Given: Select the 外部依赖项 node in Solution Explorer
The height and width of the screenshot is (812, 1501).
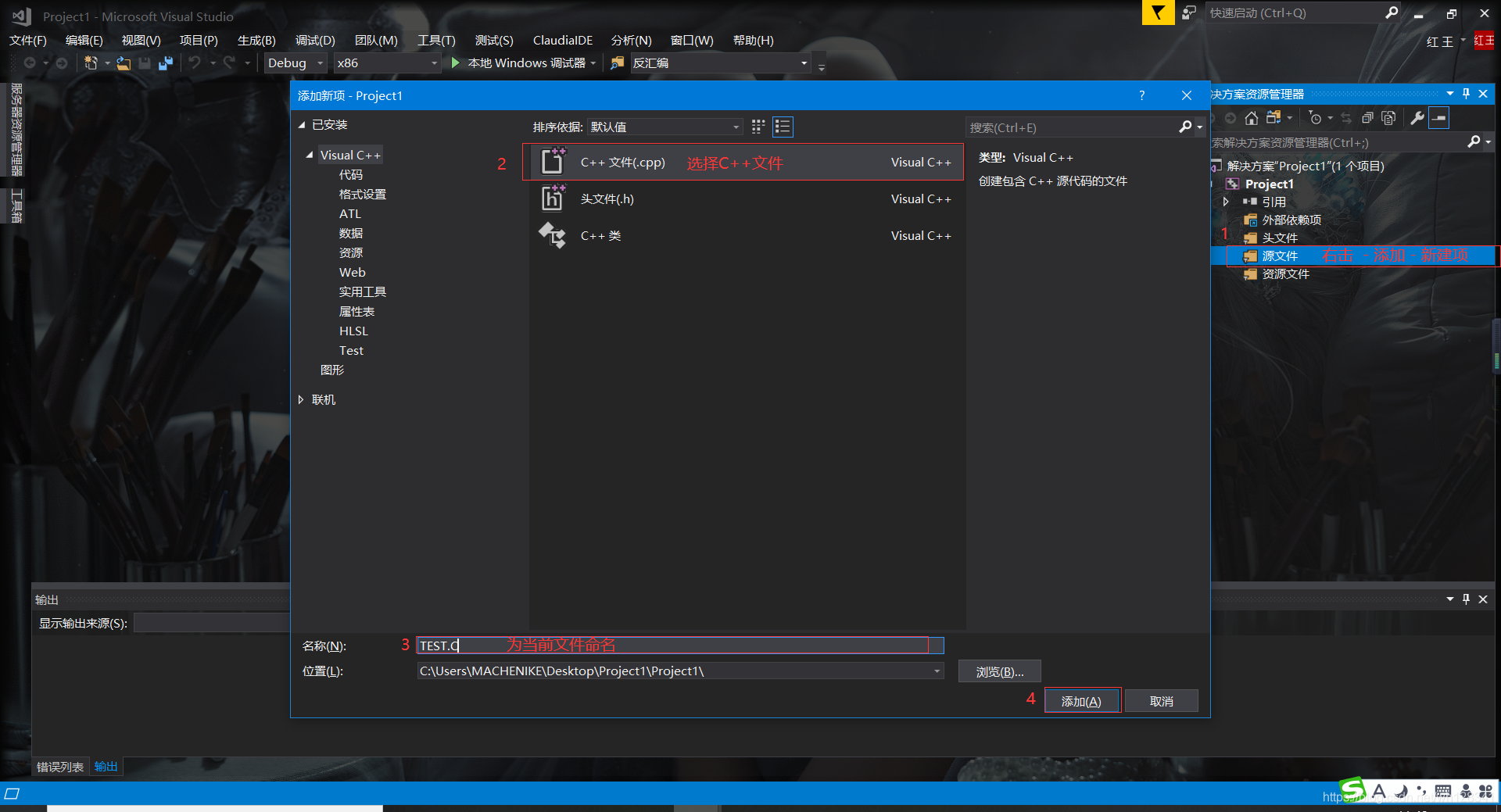Looking at the screenshot, I should [x=1291, y=220].
